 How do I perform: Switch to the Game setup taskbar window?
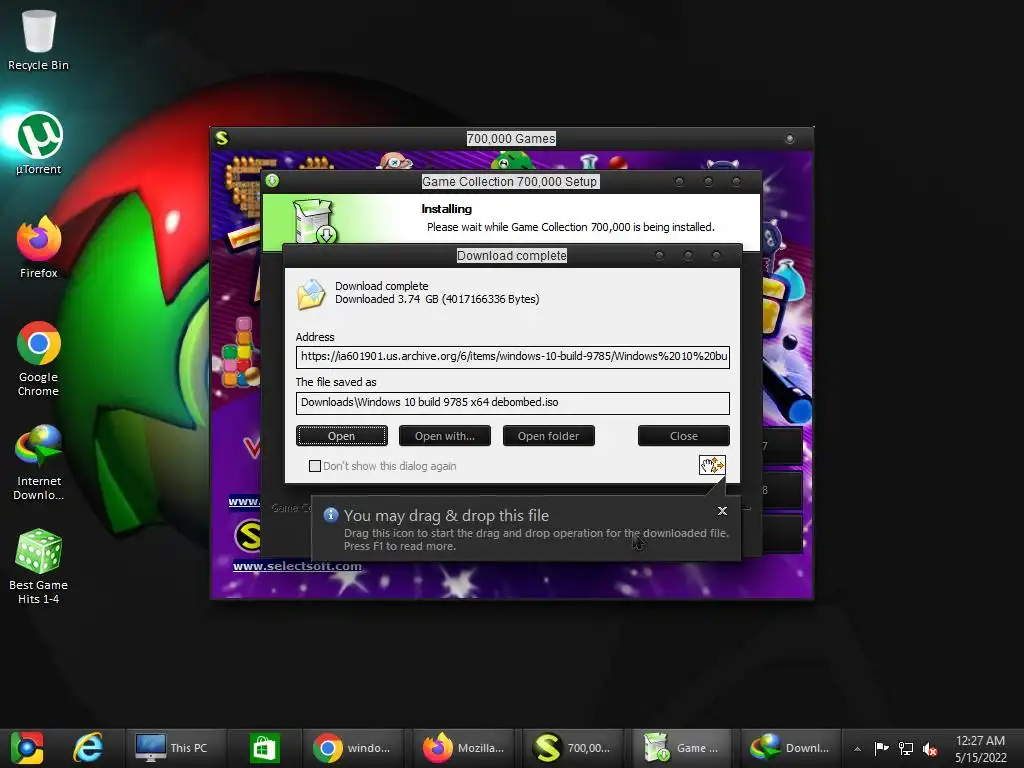click(x=682, y=748)
